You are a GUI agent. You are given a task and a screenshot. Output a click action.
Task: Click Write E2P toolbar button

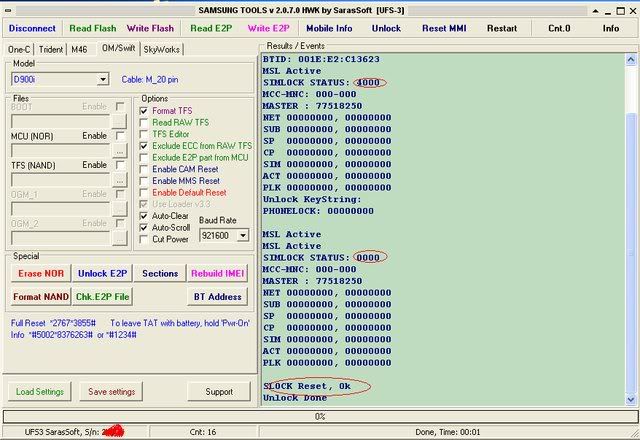269,28
